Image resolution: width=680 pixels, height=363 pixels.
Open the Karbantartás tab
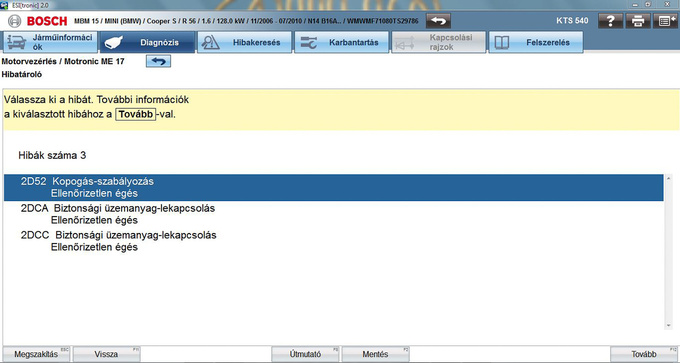coord(342,42)
